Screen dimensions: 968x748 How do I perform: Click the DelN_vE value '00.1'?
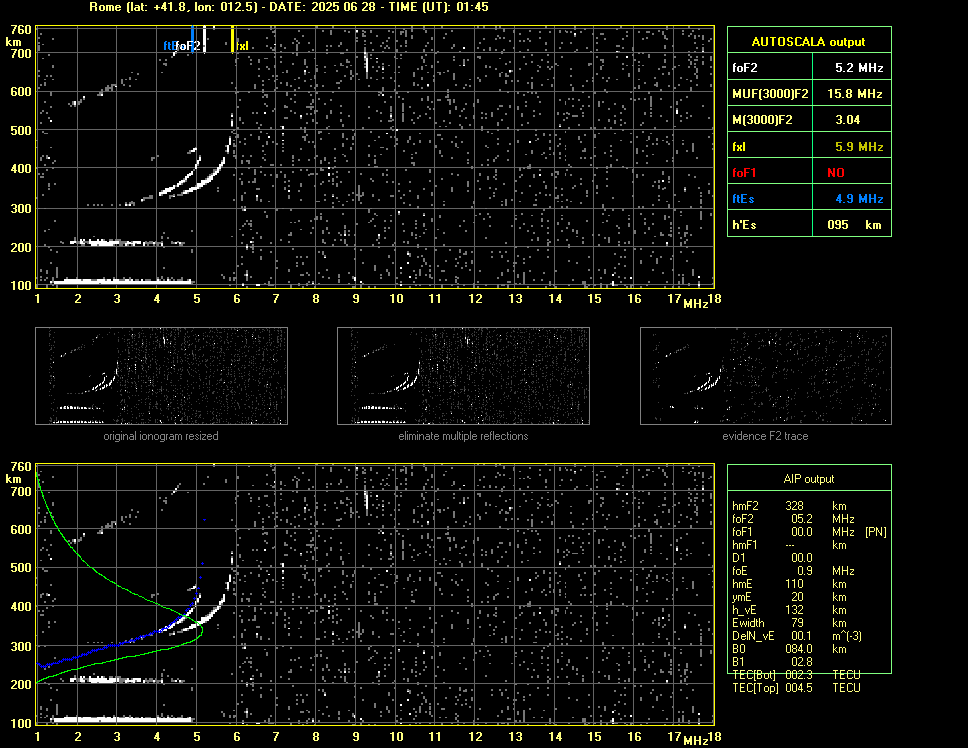[801, 636]
